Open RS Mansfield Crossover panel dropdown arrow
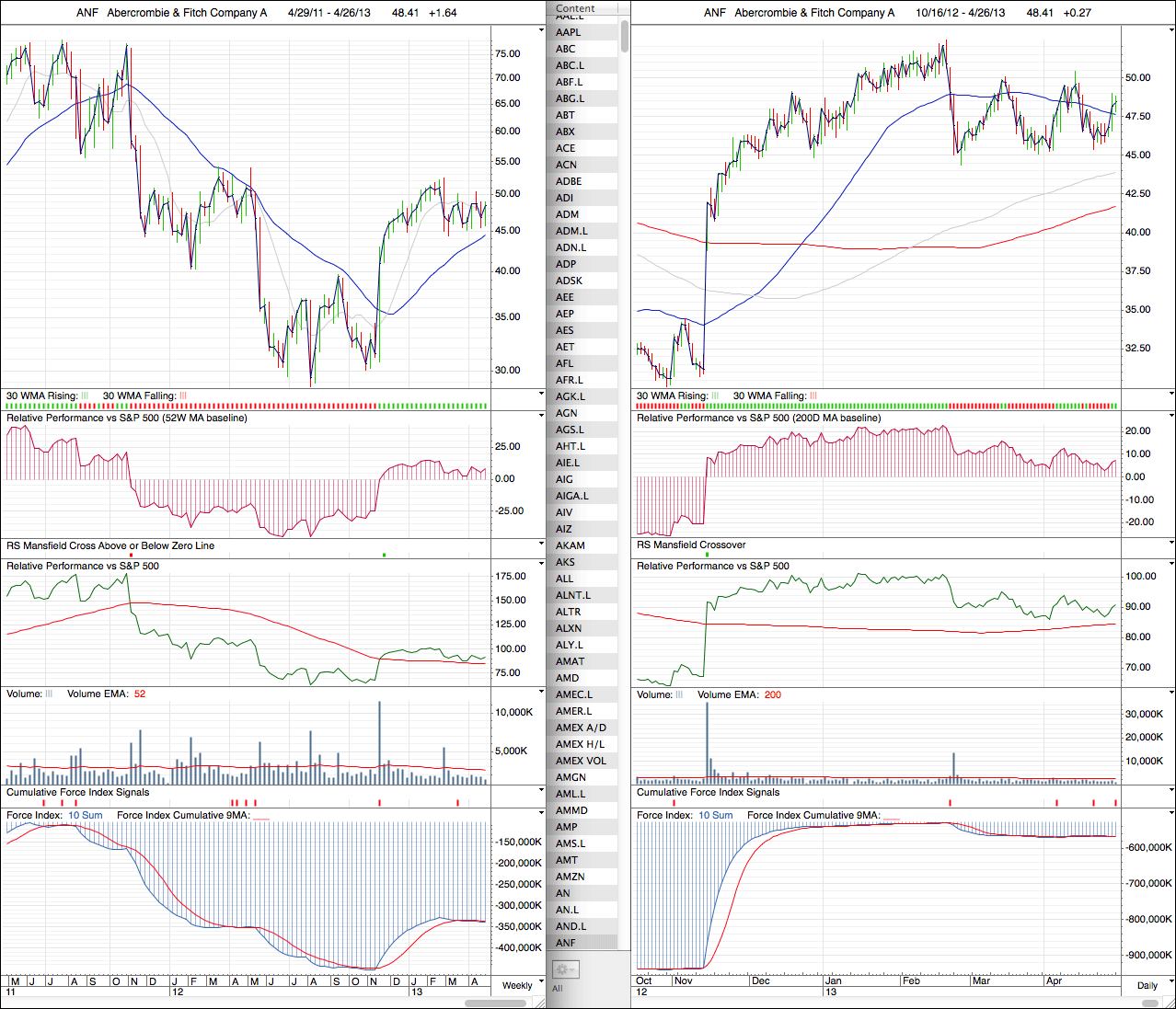Image resolution: width=1176 pixels, height=1009 pixels. point(1171,544)
